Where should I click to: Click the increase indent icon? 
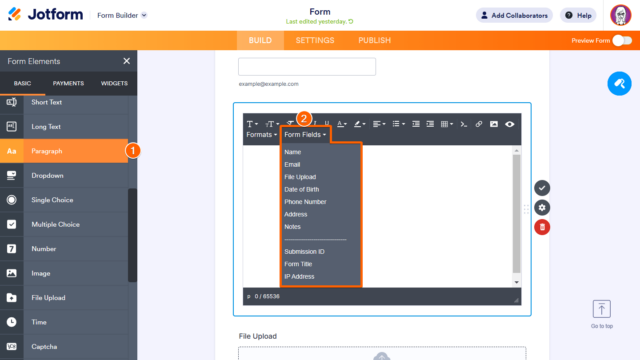click(x=430, y=124)
